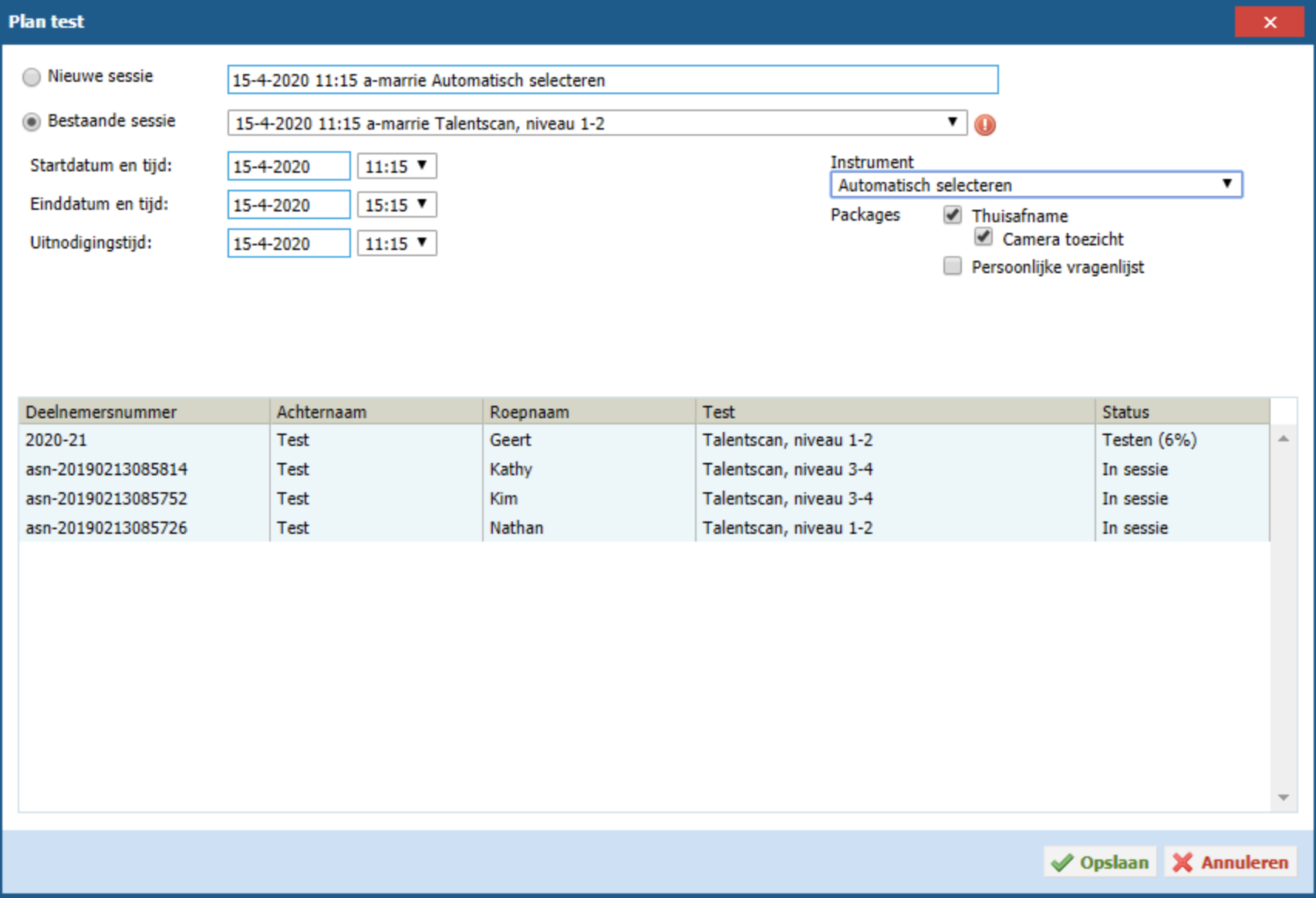Click the red warning icon beside existing session
The image size is (1316, 898).
[x=984, y=124]
